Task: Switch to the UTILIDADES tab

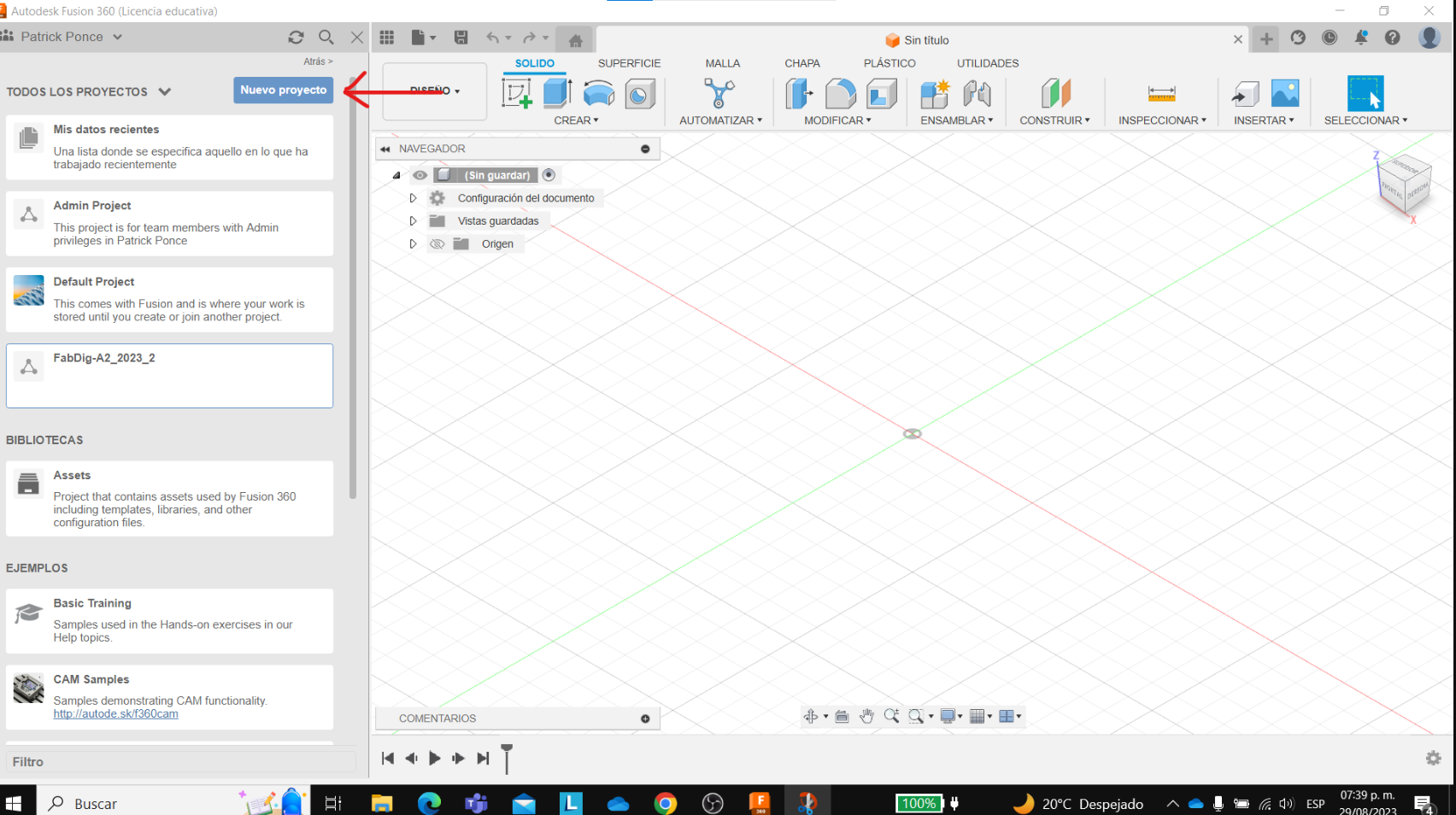Action: coord(988,63)
